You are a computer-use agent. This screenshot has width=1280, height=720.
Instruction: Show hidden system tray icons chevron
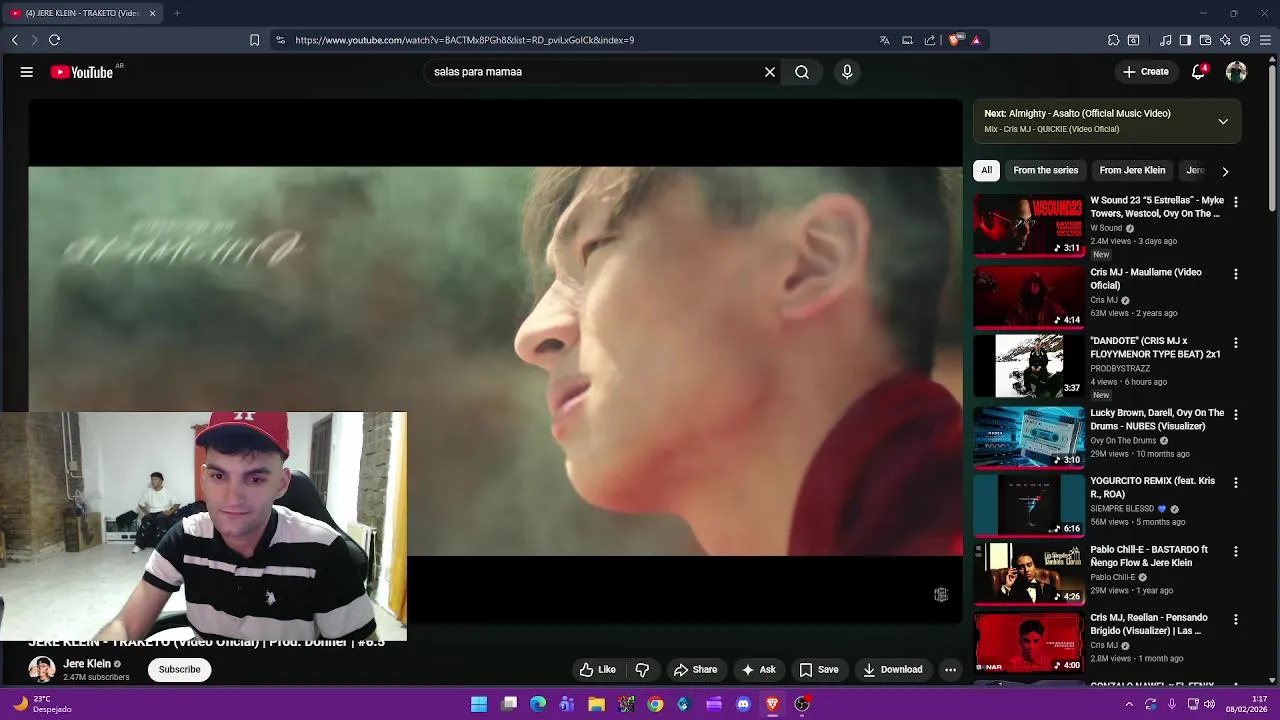pos(1129,704)
